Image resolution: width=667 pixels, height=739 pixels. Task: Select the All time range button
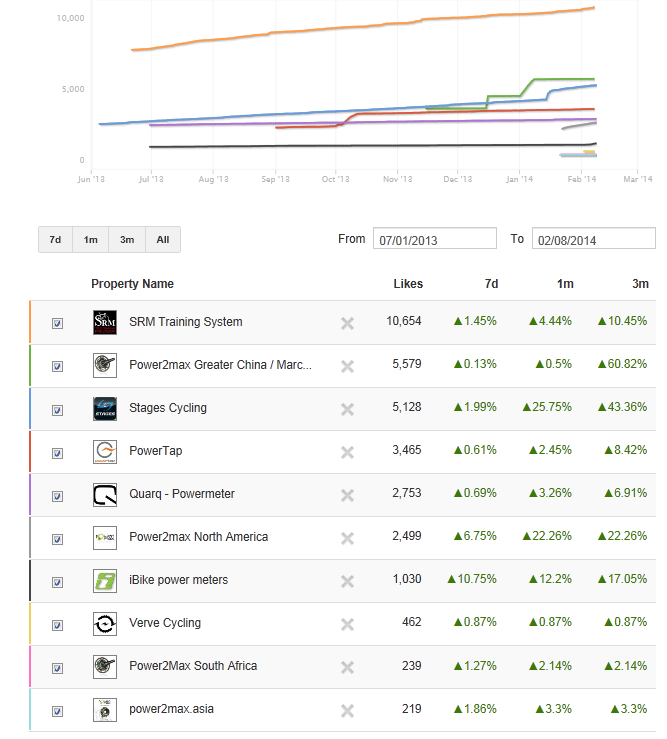click(x=163, y=239)
